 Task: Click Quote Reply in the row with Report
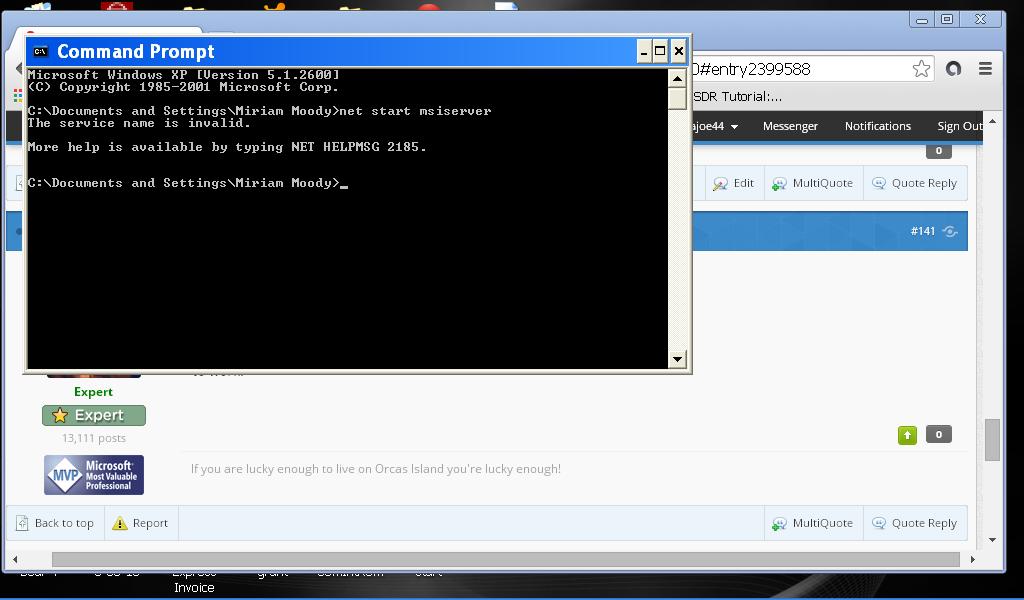[x=915, y=523]
